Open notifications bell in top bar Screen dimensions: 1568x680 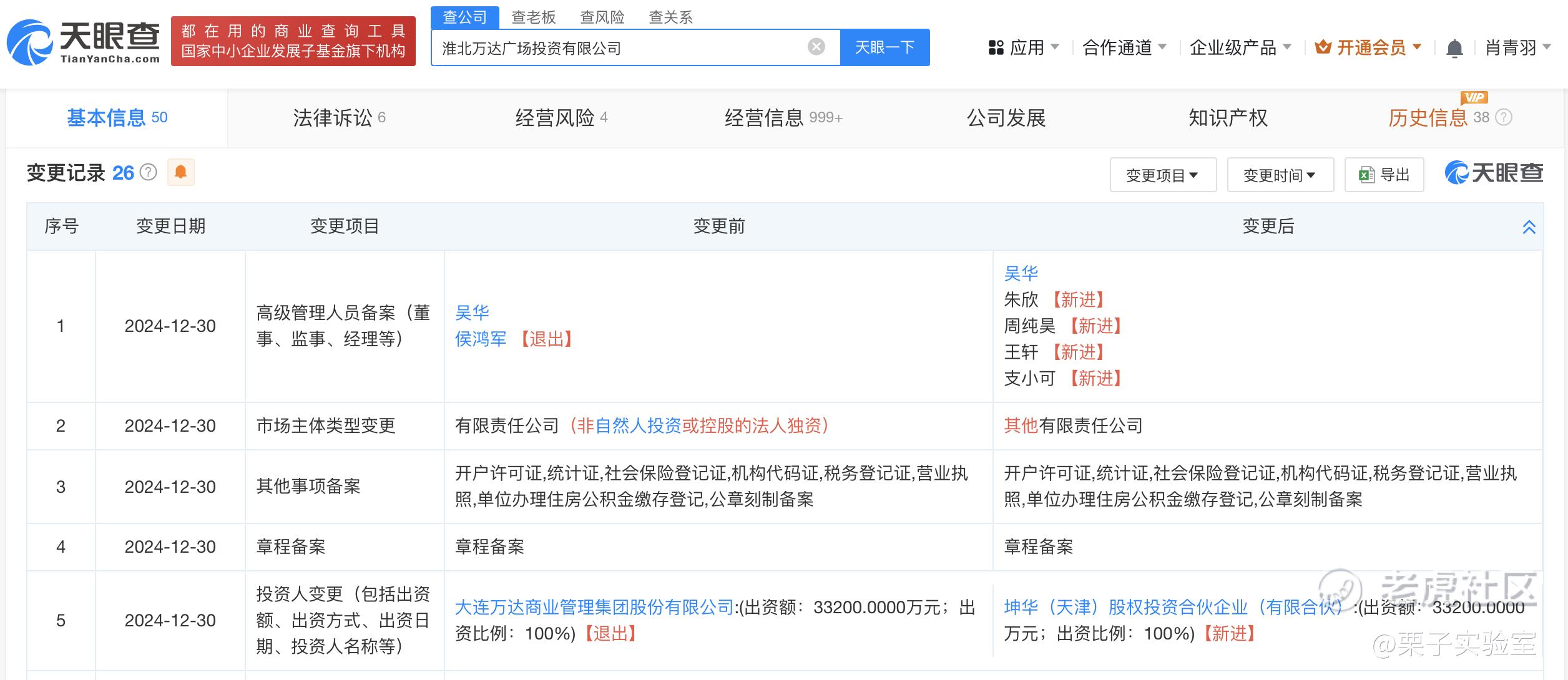tap(1454, 48)
